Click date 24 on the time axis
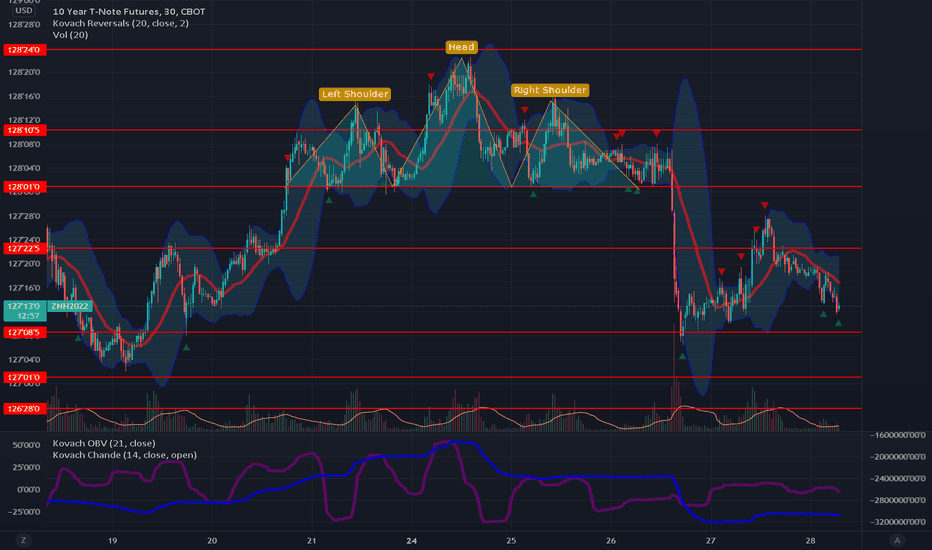The width and height of the screenshot is (932, 550). (411, 540)
